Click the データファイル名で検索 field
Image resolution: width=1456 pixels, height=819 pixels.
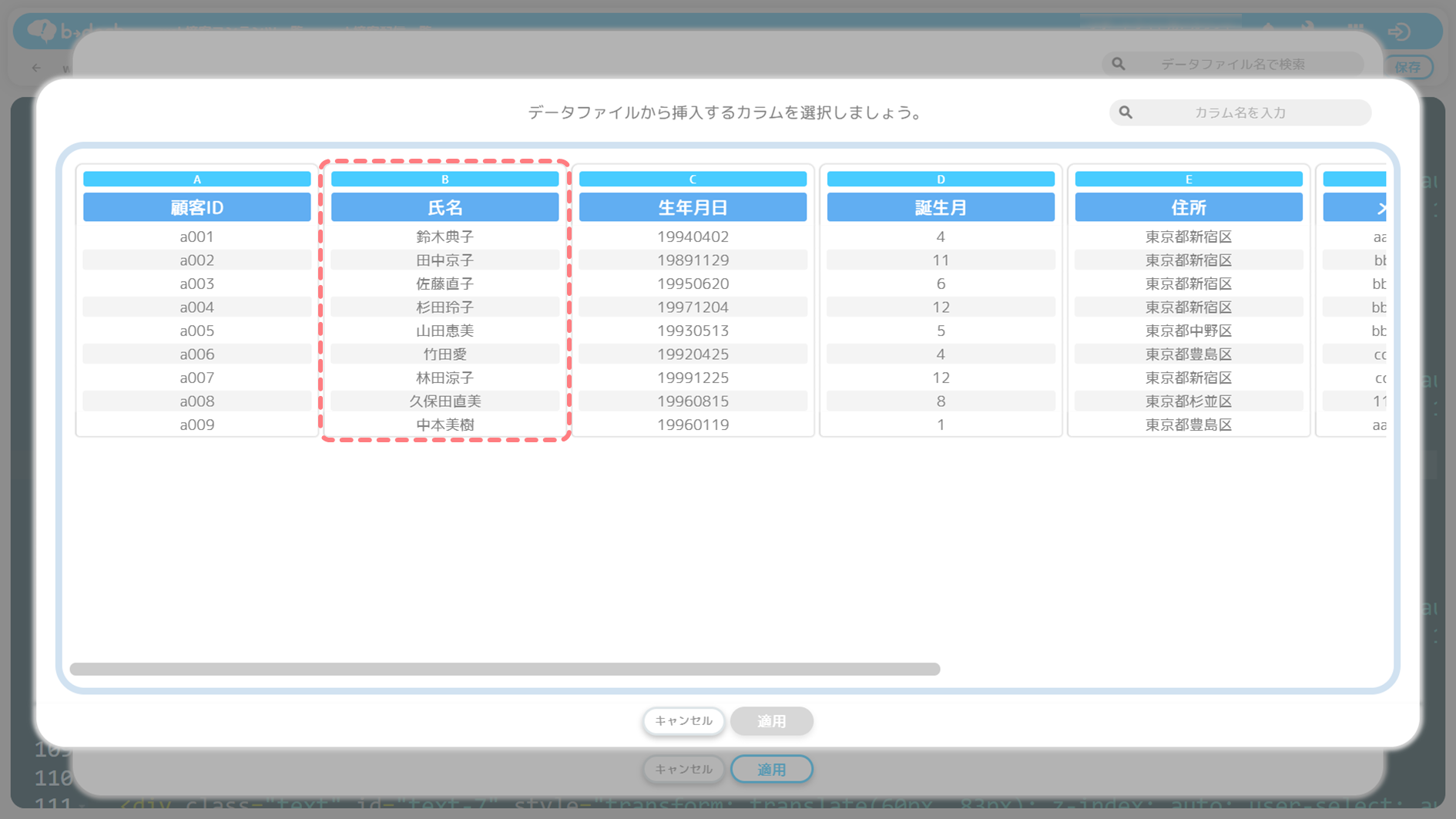point(1233,64)
